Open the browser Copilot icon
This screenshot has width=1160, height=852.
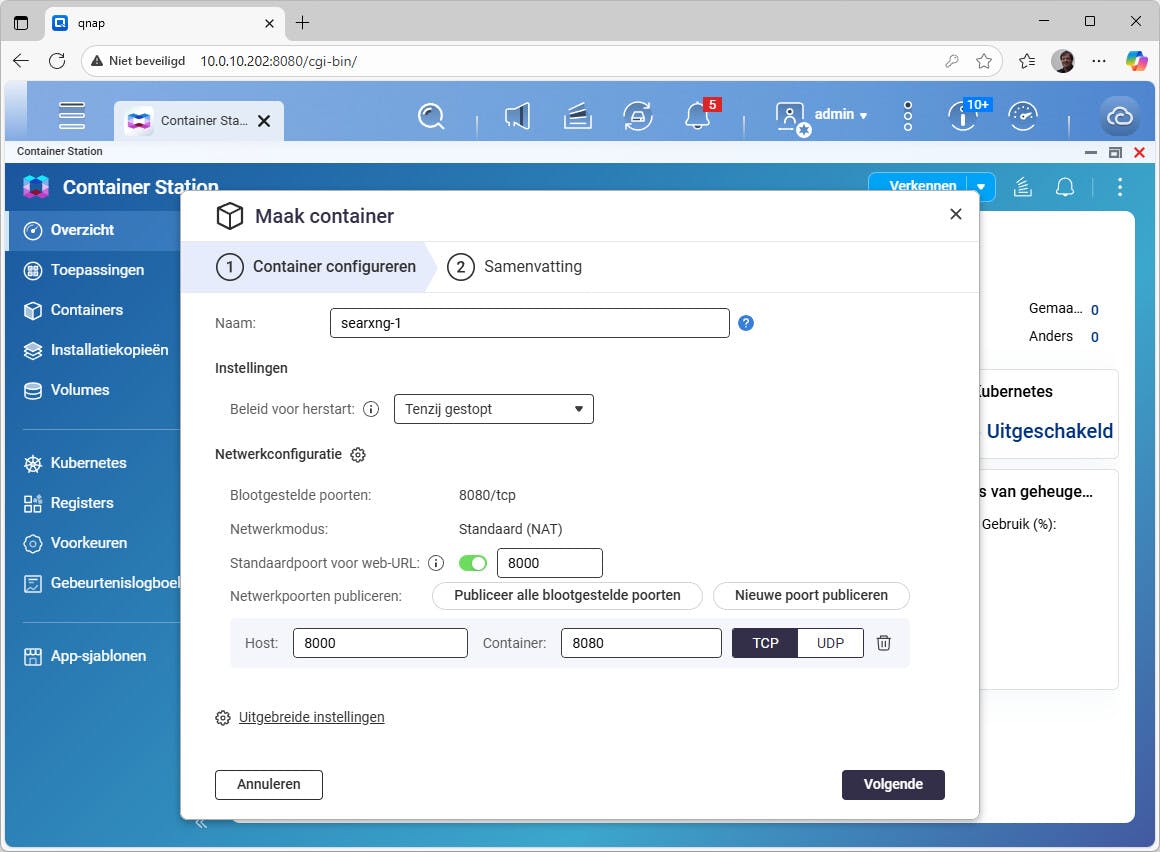pyautogui.click(x=1136, y=61)
